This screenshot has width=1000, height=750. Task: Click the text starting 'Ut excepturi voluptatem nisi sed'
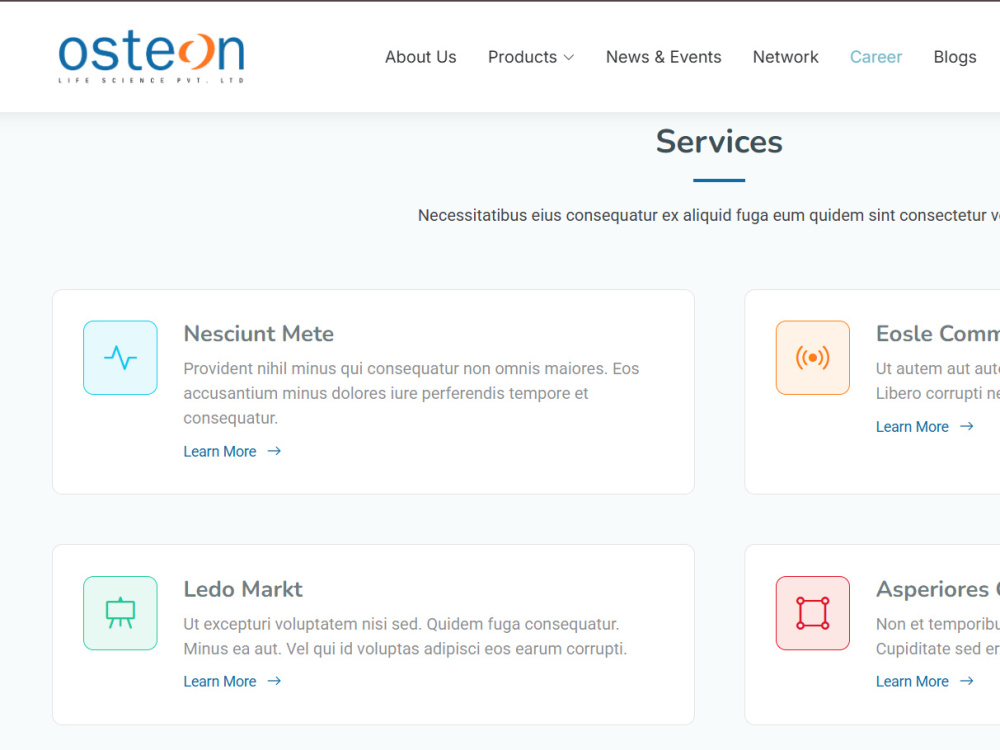click(x=405, y=636)
